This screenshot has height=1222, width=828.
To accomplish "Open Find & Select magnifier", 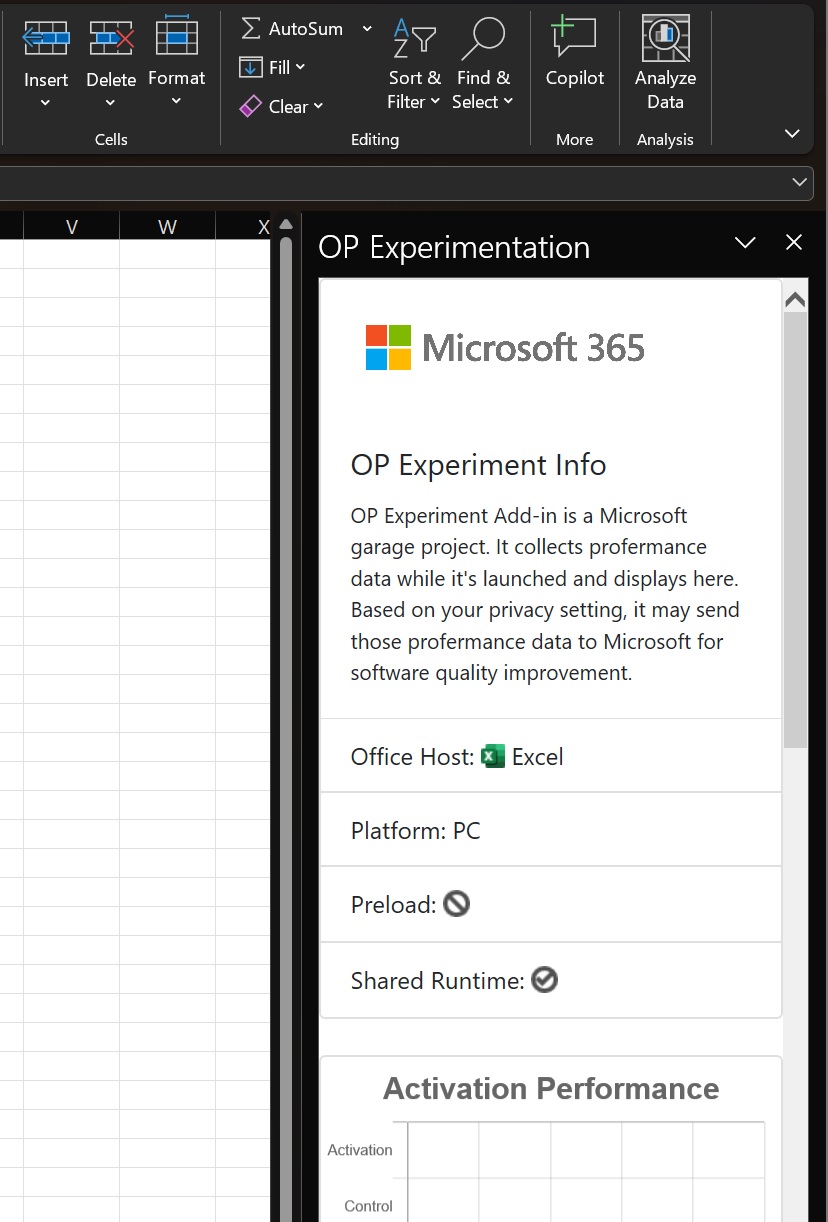I will (482, 39).
